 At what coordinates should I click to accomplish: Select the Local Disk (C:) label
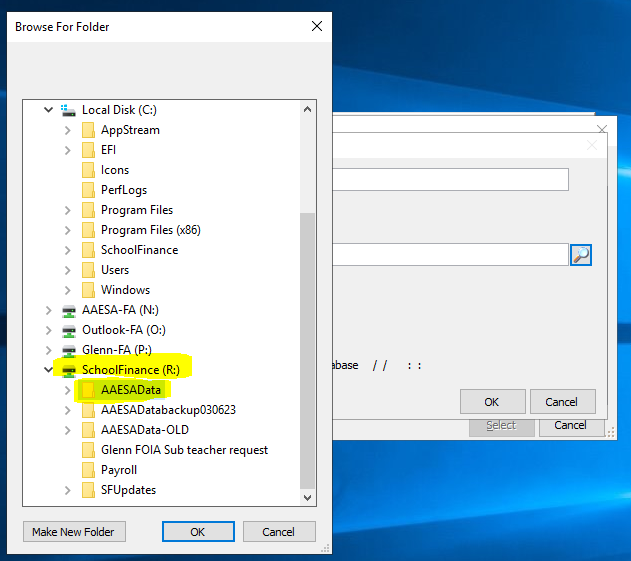coord(120,110)
